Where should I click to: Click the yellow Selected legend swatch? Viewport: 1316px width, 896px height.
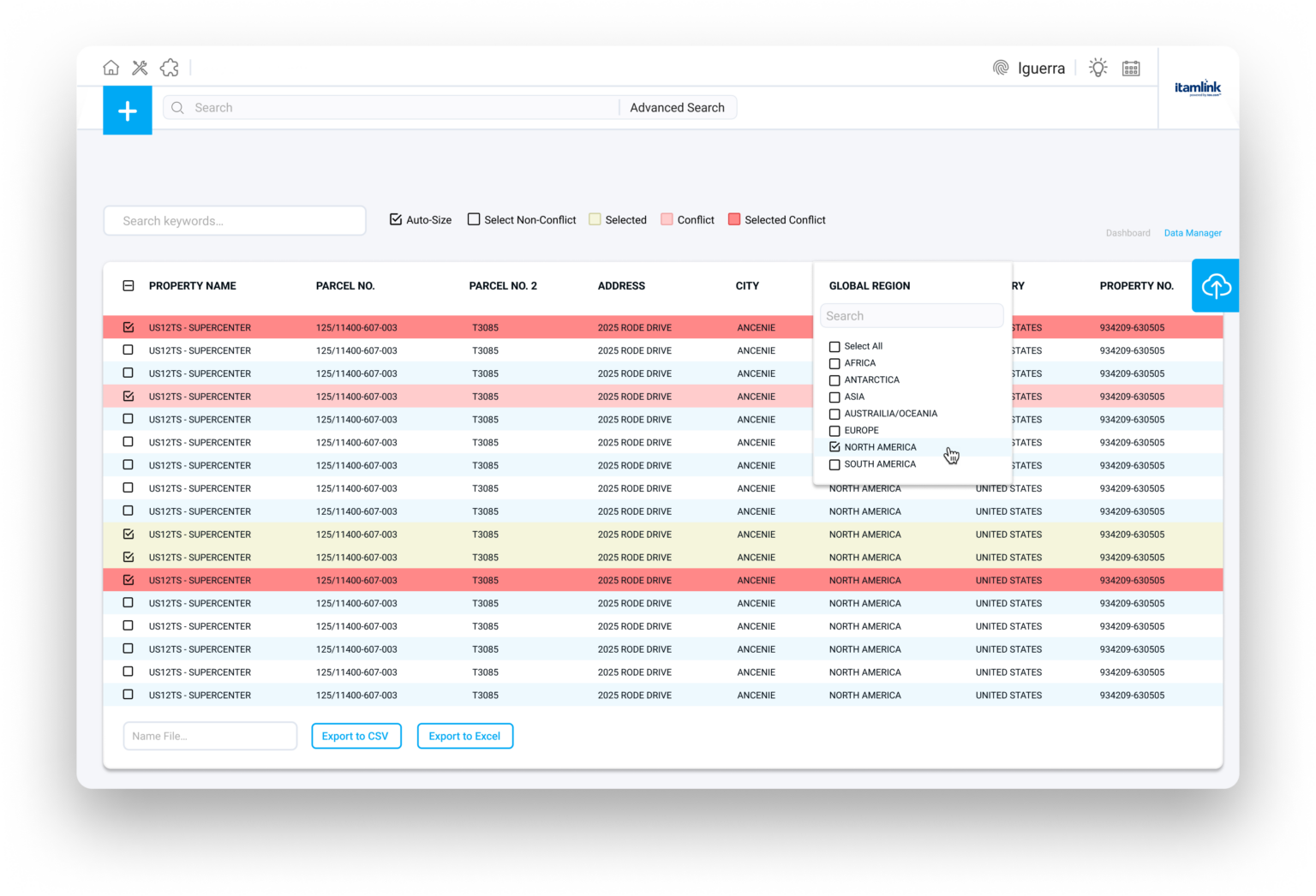[595, 218]
